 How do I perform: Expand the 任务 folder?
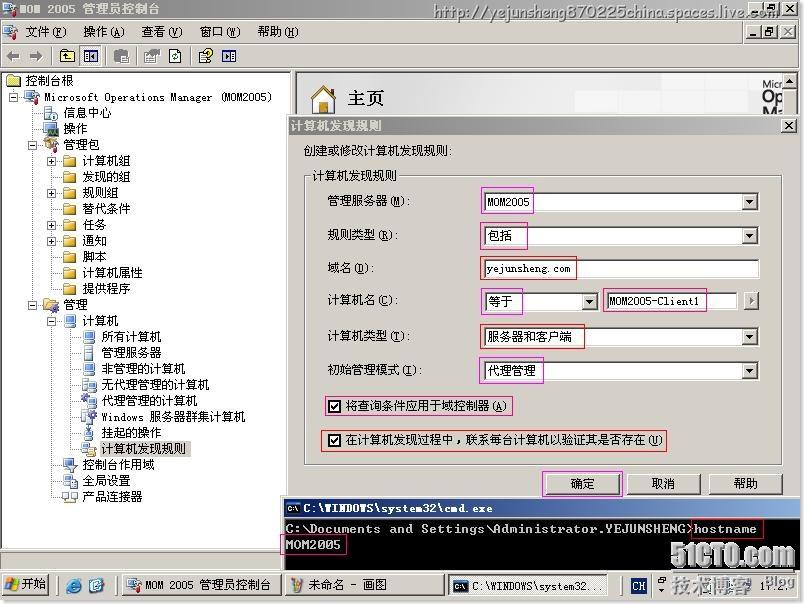(51, 225)
